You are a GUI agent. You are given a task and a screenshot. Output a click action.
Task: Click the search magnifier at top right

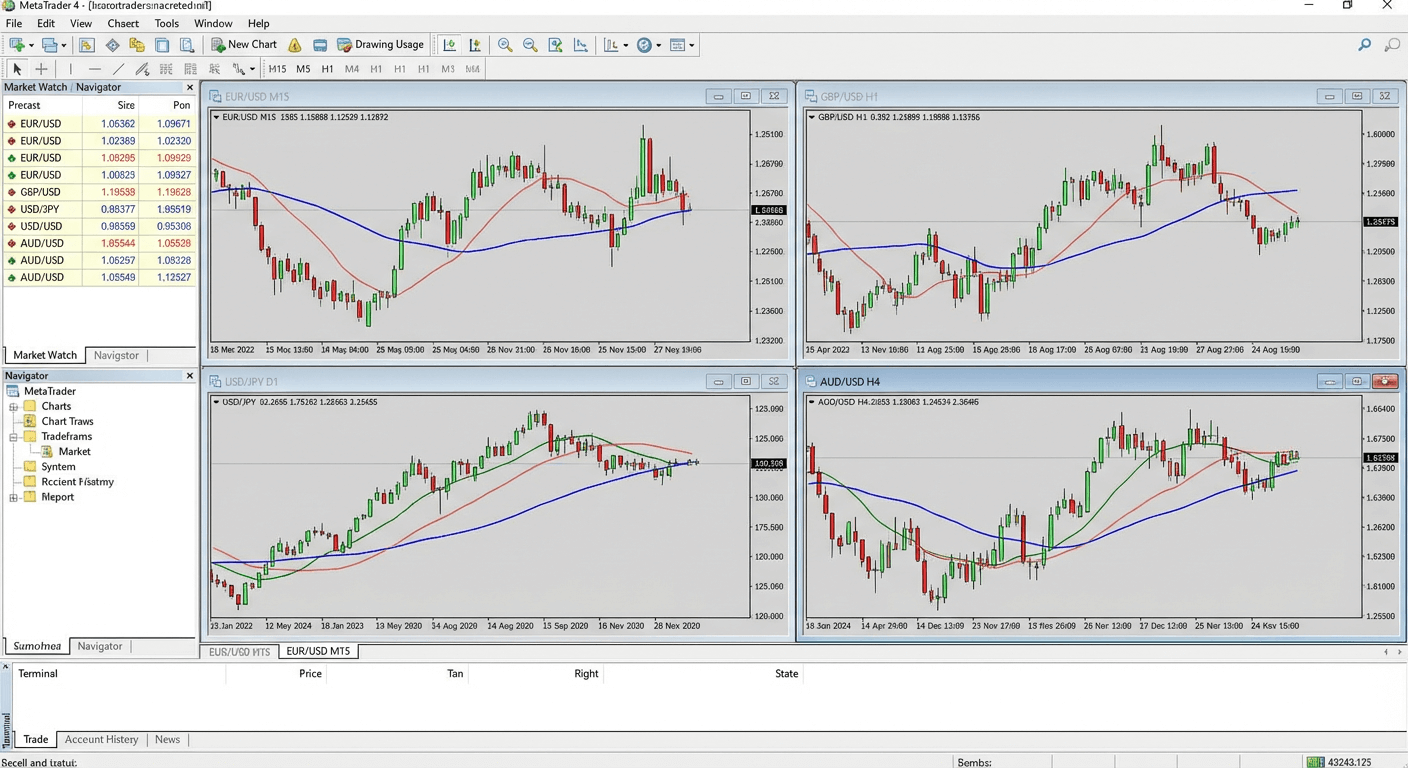(1364, 45)
